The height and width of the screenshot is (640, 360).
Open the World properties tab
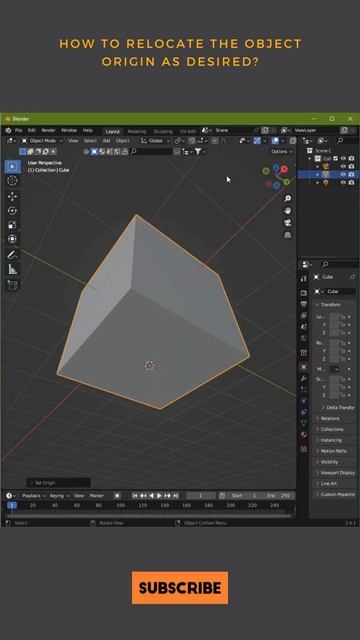pyautogui.click(x=304, y=338)
